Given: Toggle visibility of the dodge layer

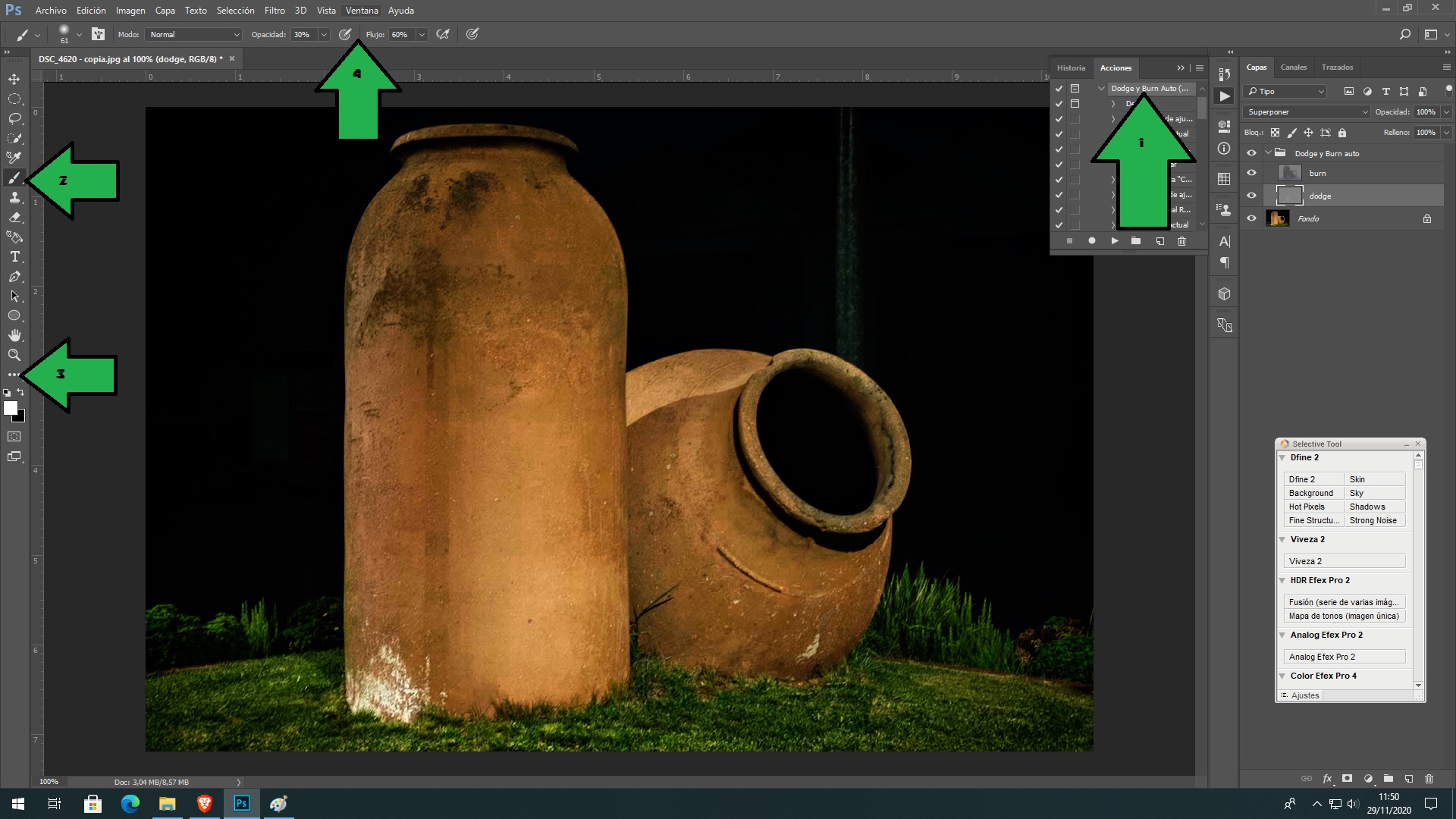Looking at the screenshot, I should (1251, 196).
